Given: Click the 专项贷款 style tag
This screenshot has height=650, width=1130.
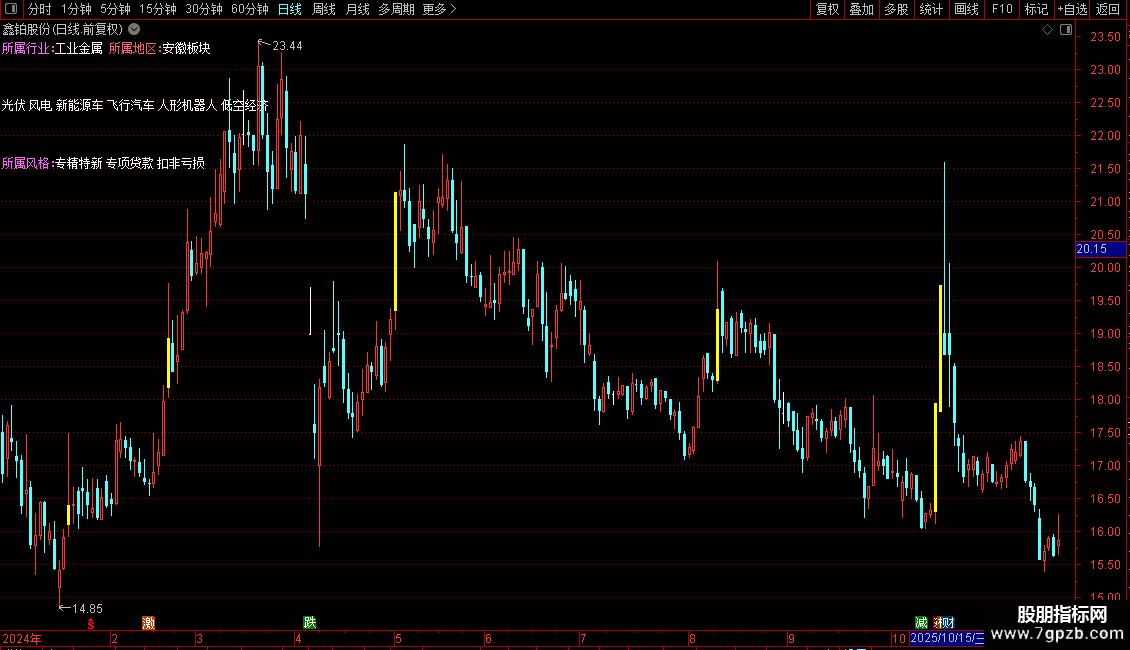Looking at the screenshot, I should coord(130,163).
